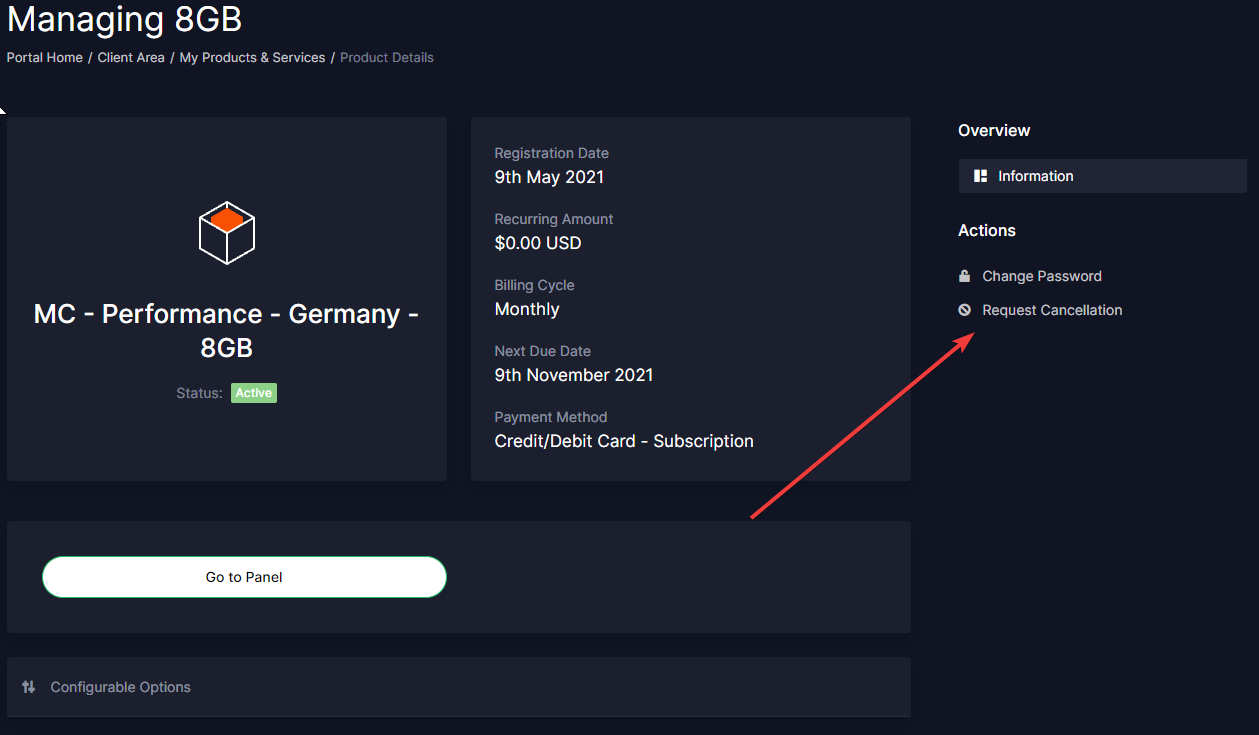Click the Next Due Date value

(x=574, y=375)
